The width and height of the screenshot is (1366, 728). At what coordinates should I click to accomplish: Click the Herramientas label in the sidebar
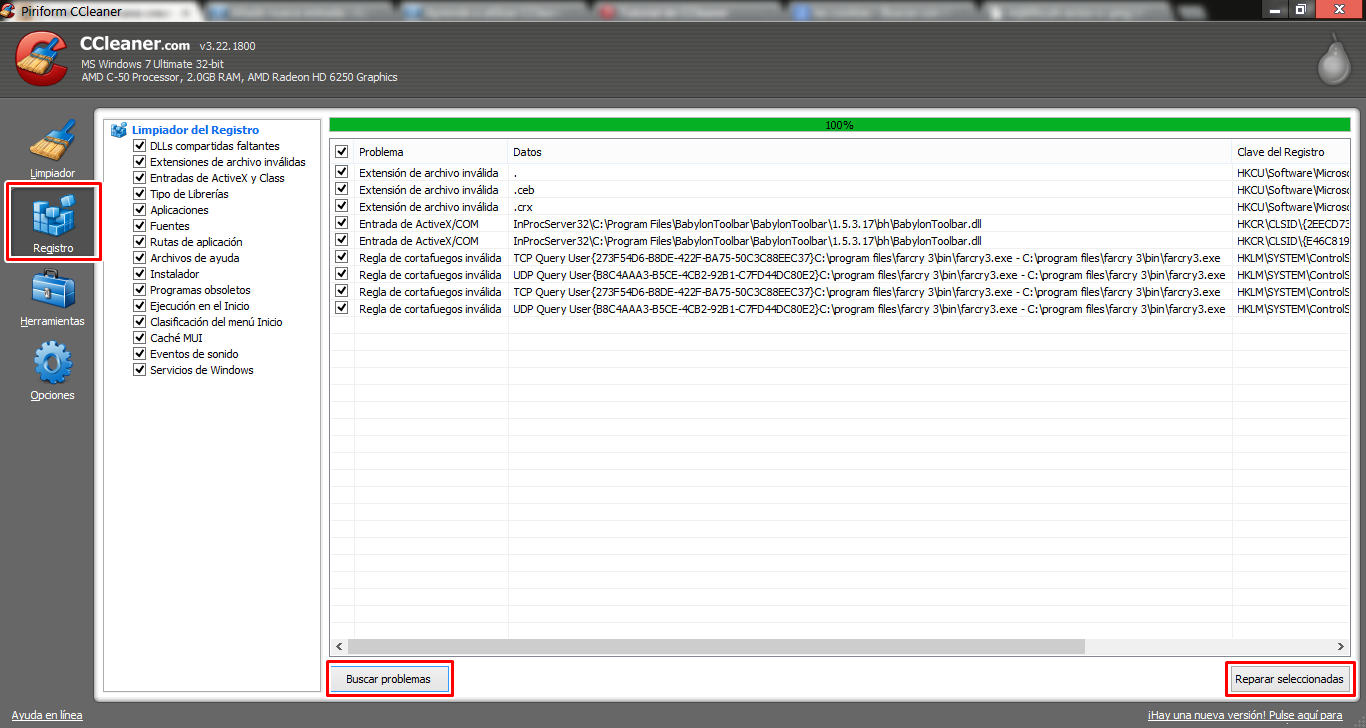(52, 322)
